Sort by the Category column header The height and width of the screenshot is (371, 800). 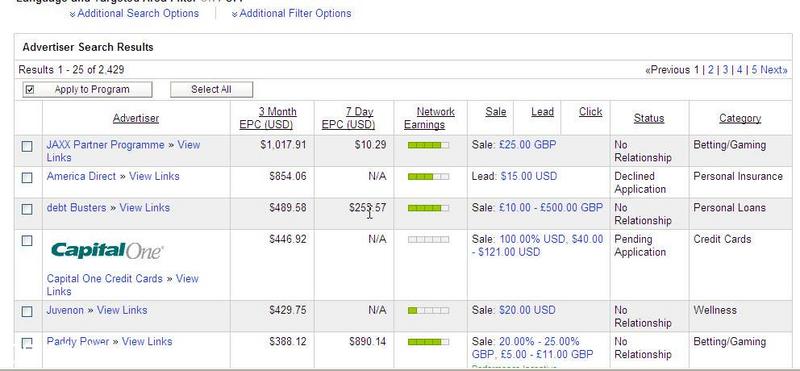[x=740, y=118]
